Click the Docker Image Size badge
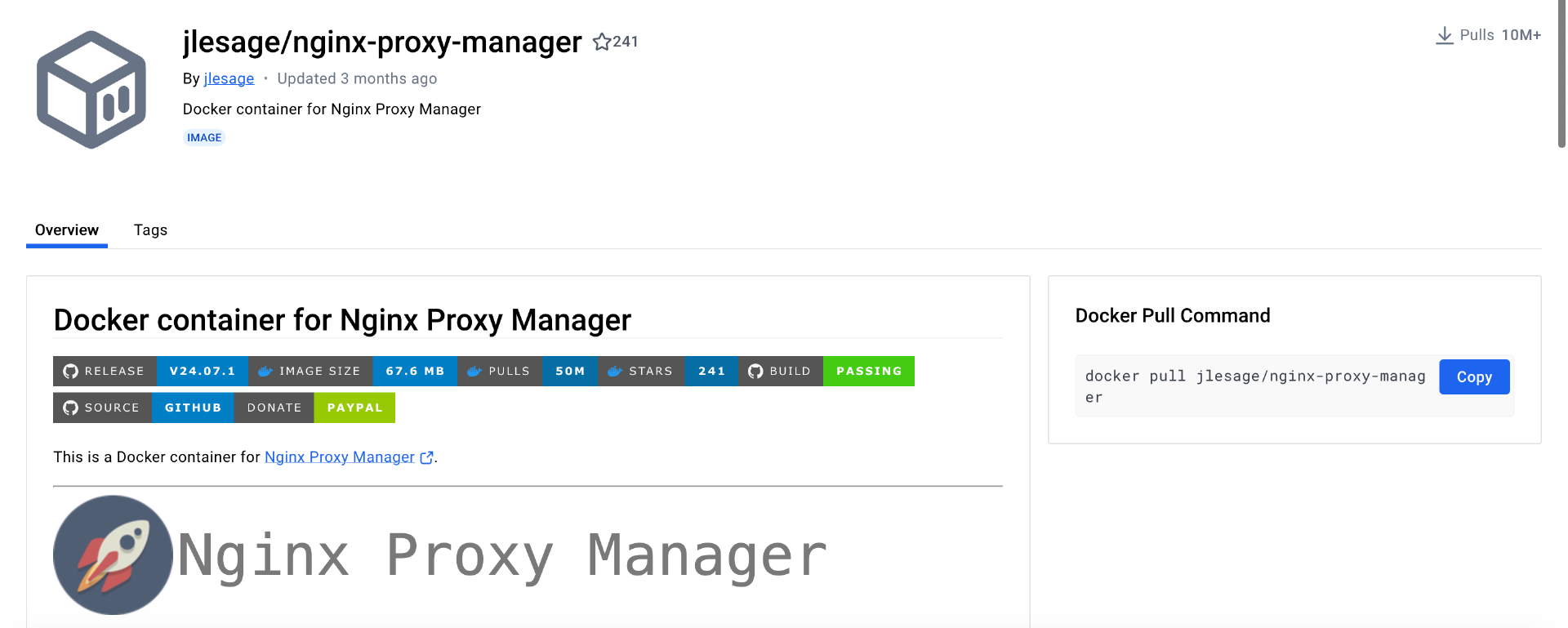This screenshot has height=628, width=1568. (x=352, y=371)
